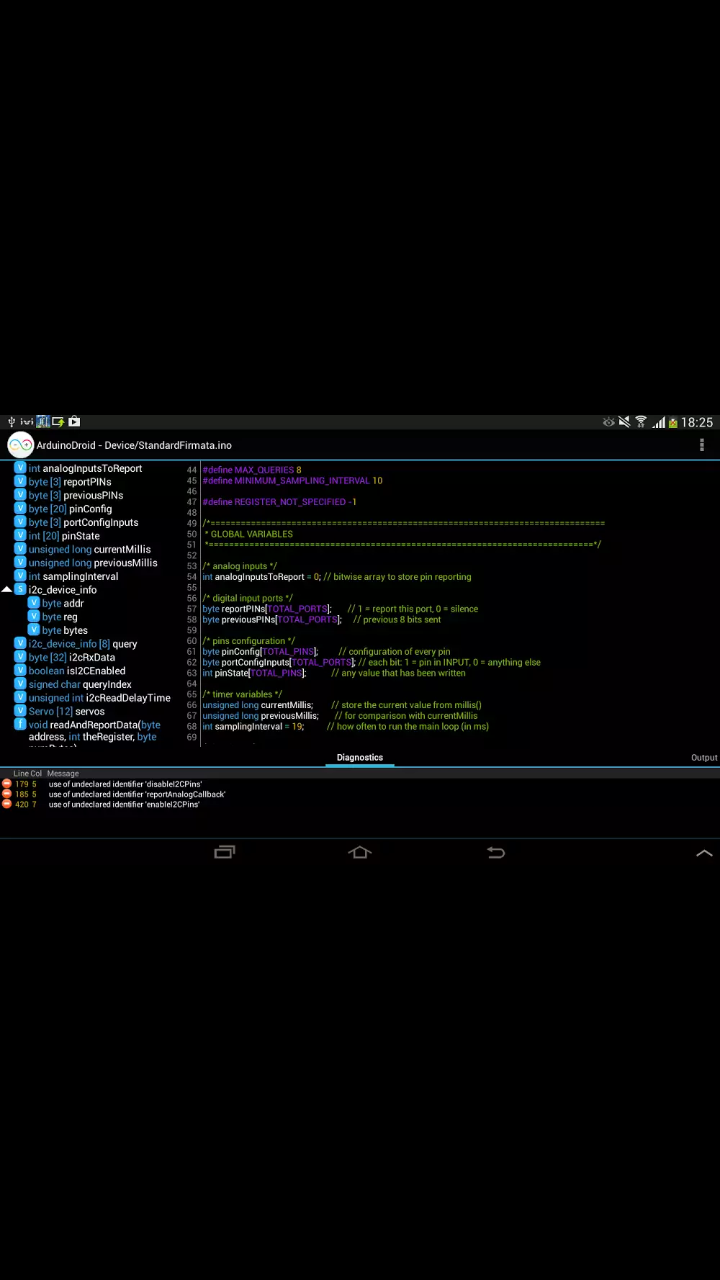The width and height of the screenshot is (720, 1280).
Task: Tap the ArduinoDroid app logo
Action: point(20,445)
